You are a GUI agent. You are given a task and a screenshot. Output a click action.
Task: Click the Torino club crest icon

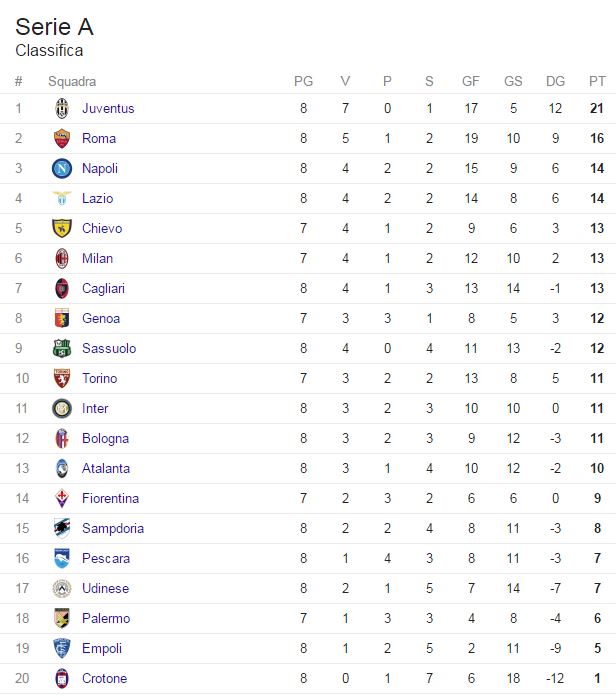pos(62,378)
